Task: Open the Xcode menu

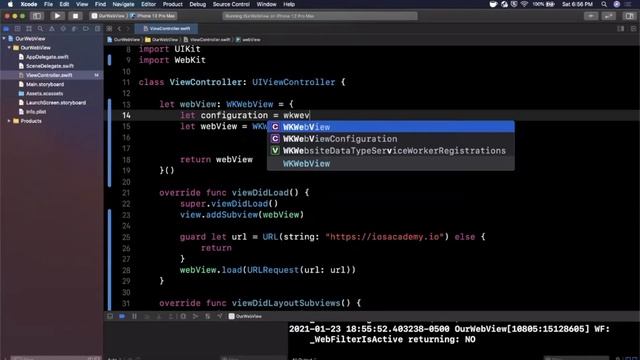Action: coord(29,4)
